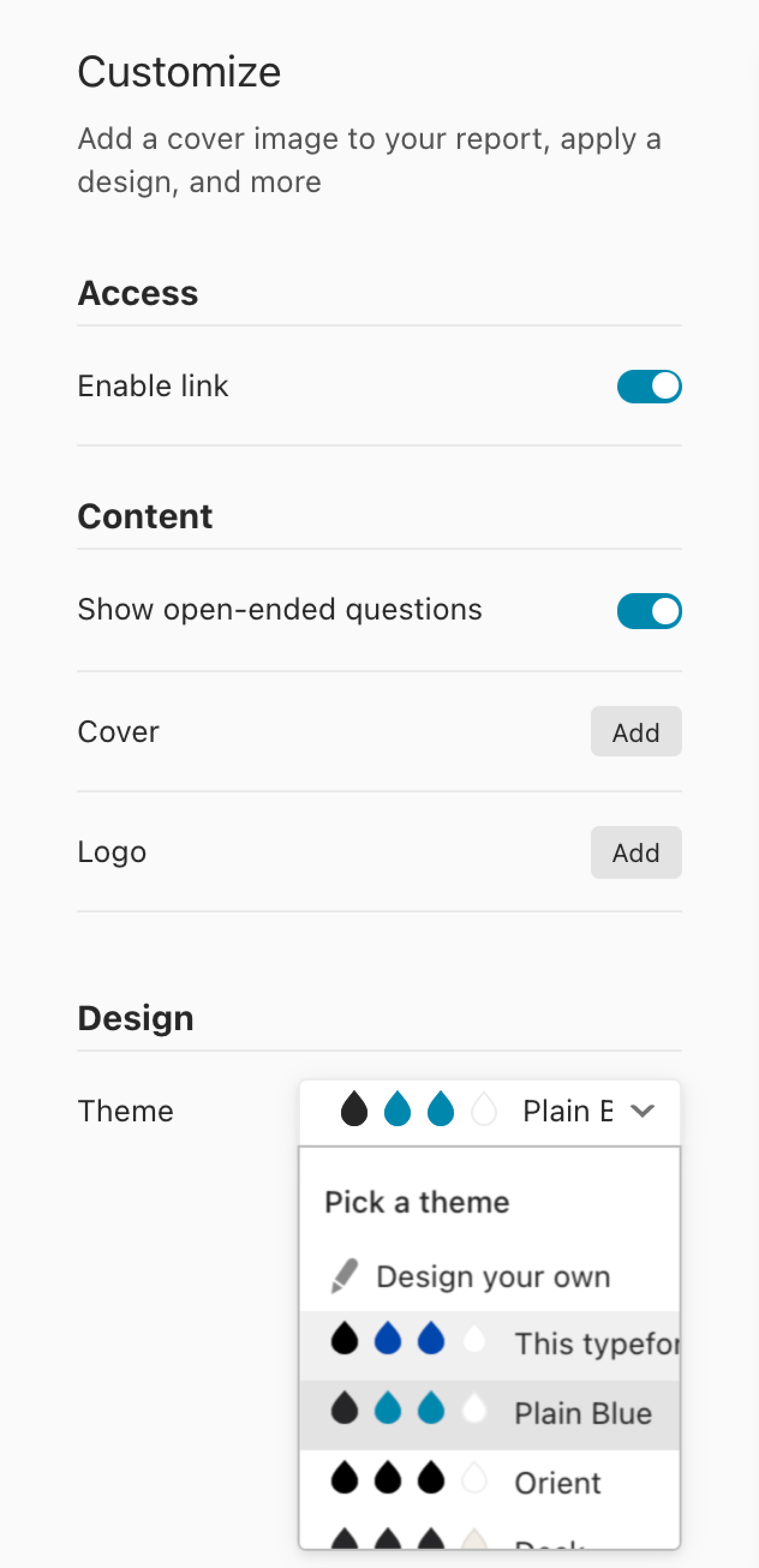The height and width of the screenshot is (1568, 759).
Task: Click first black droplet in This typeform row
Action: pos(345,1339)
